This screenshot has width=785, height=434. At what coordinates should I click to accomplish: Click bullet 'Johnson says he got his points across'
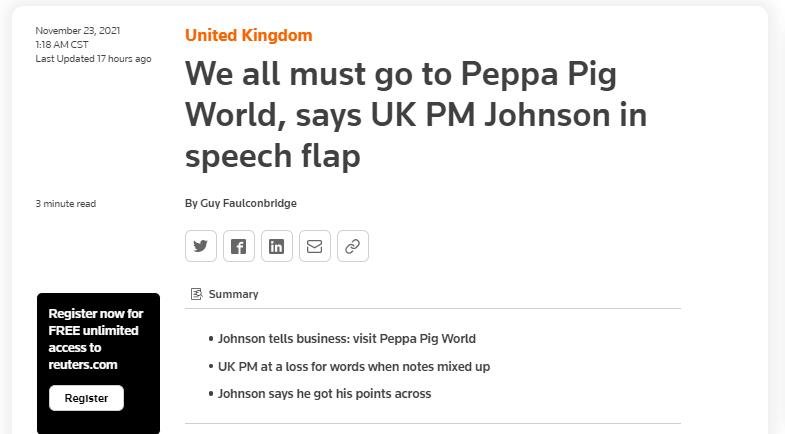[324, 393]
